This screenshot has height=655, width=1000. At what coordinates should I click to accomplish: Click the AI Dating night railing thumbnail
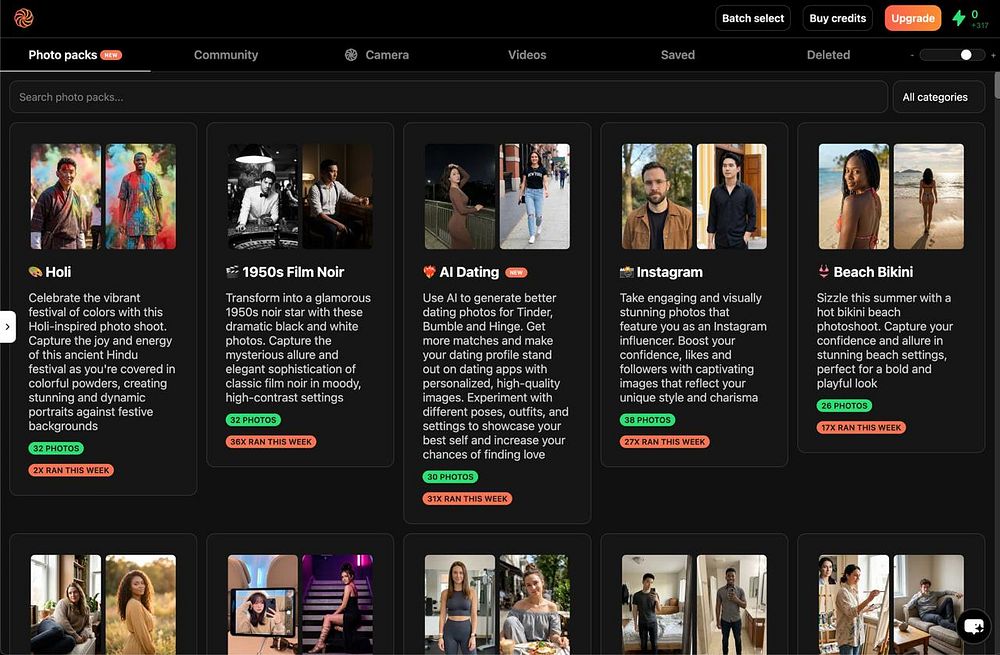[460, 196]
